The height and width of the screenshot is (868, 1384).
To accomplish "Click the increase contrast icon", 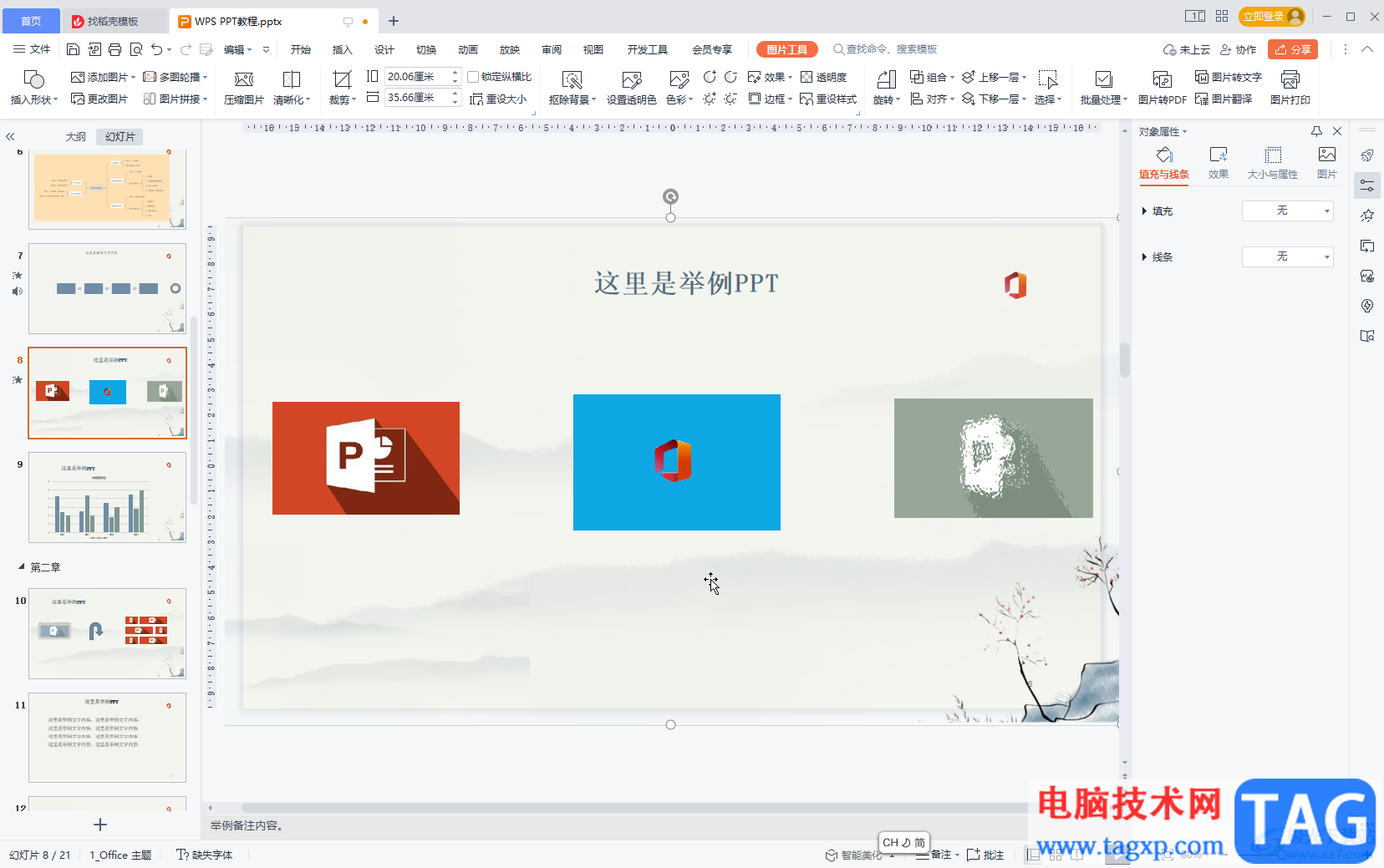I will pyautogui.click(x=710, y=77).
